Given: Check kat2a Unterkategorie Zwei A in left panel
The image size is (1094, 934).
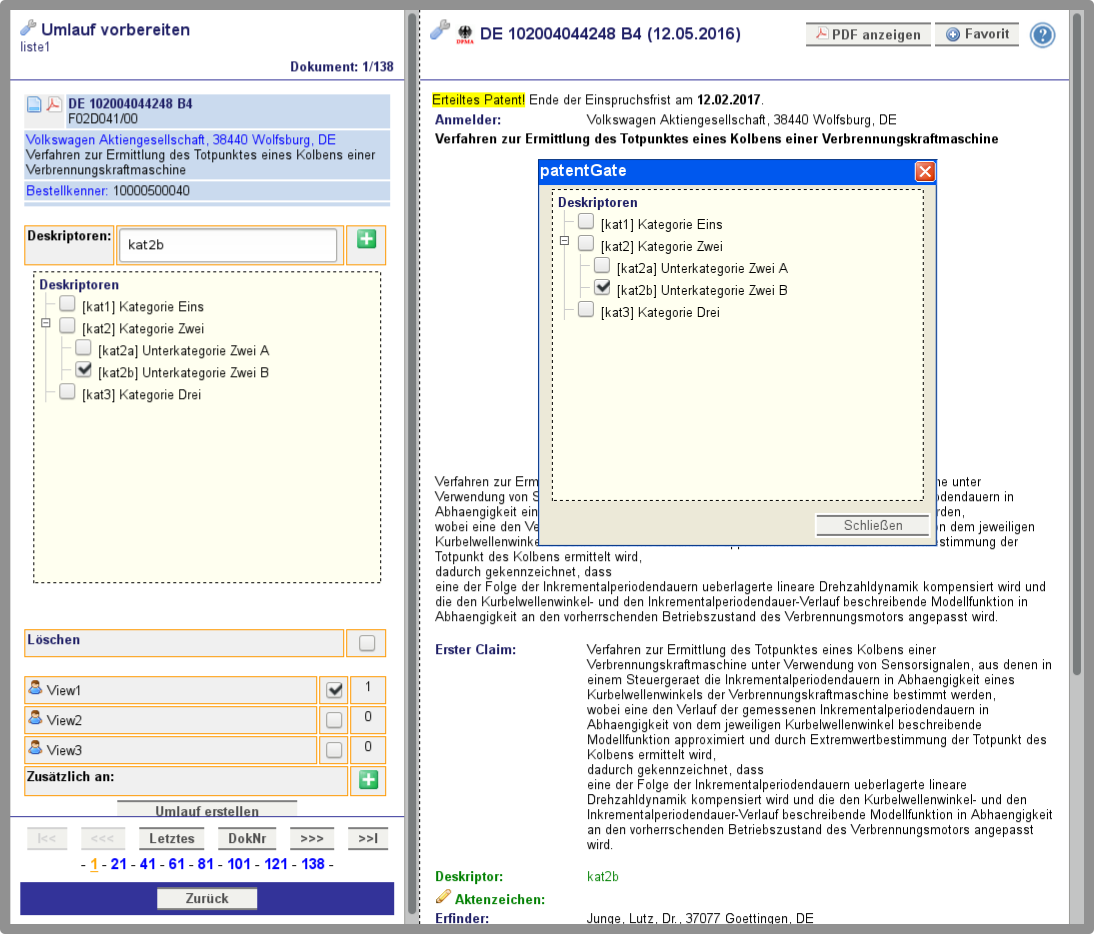Looking at the screenshot, I should (x=83, y=347).
